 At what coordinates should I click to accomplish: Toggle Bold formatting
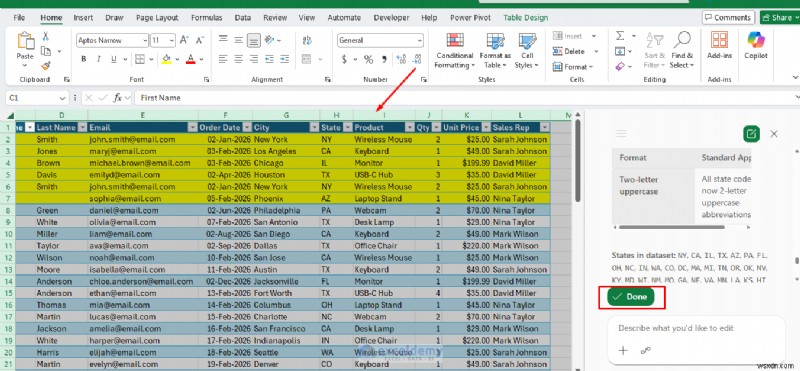pos(83,59)
